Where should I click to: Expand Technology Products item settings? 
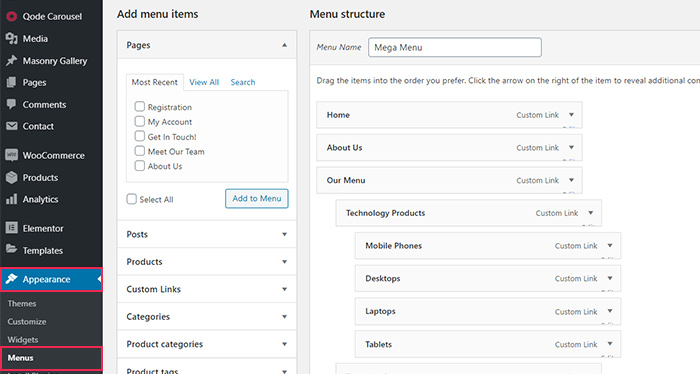(591, 213)
